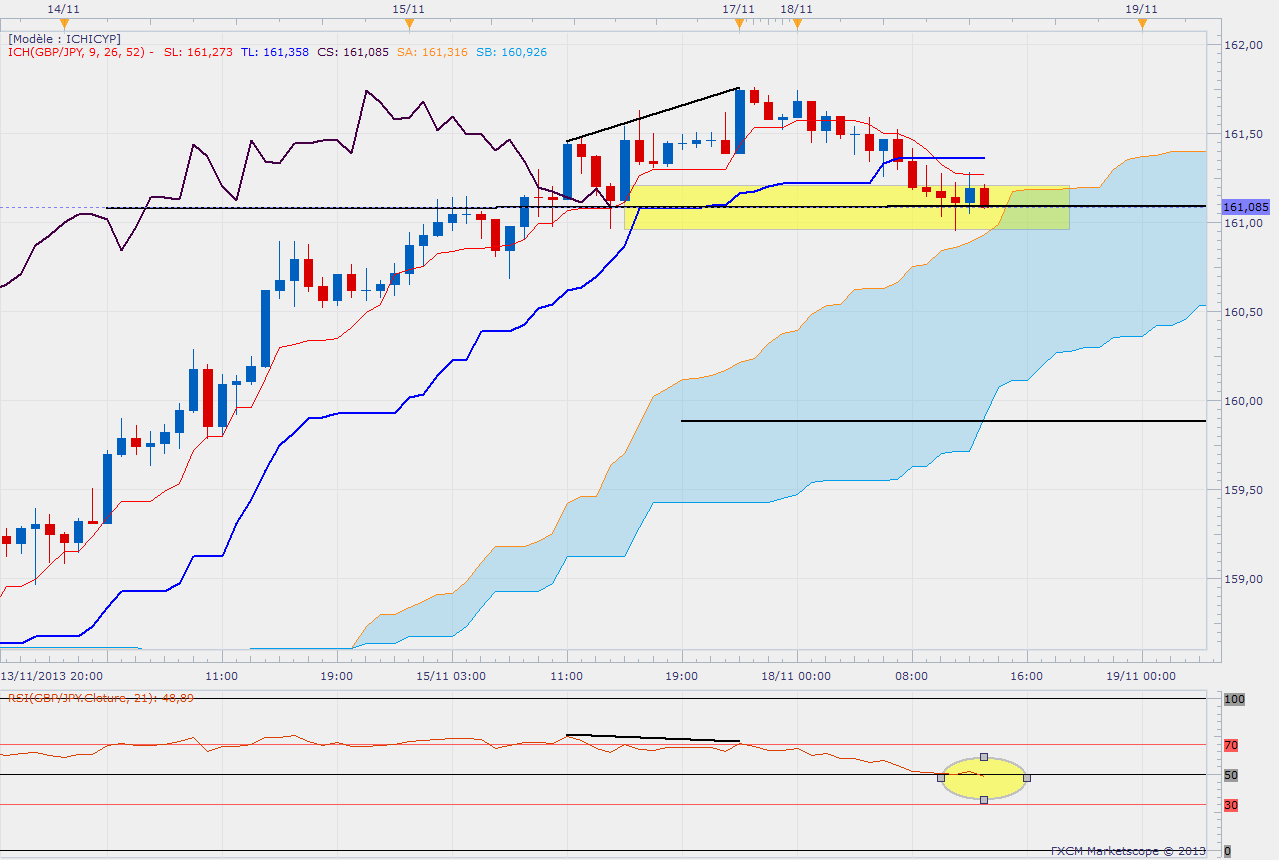
Task: Select the yellow rectangle zone on the price chart
Action: (x=846, y=207)
